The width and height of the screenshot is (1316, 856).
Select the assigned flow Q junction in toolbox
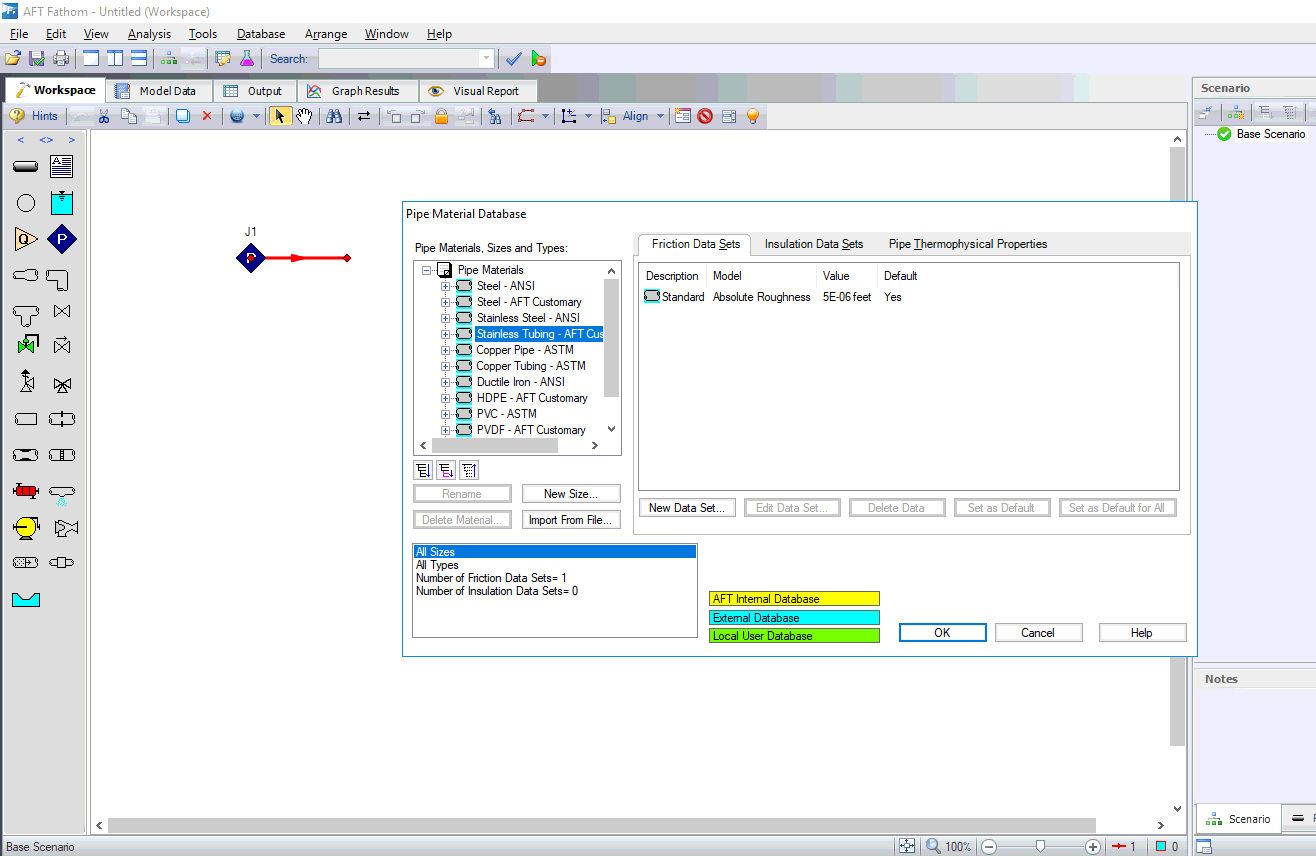pos(26,239)
